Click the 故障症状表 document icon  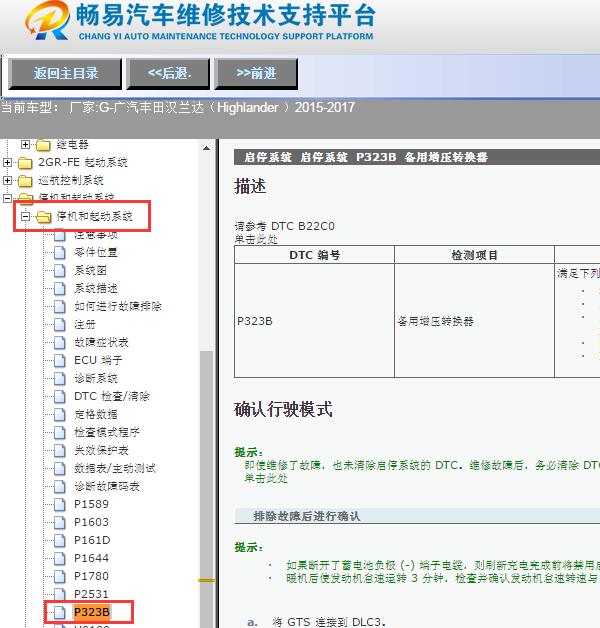[60, 342]
